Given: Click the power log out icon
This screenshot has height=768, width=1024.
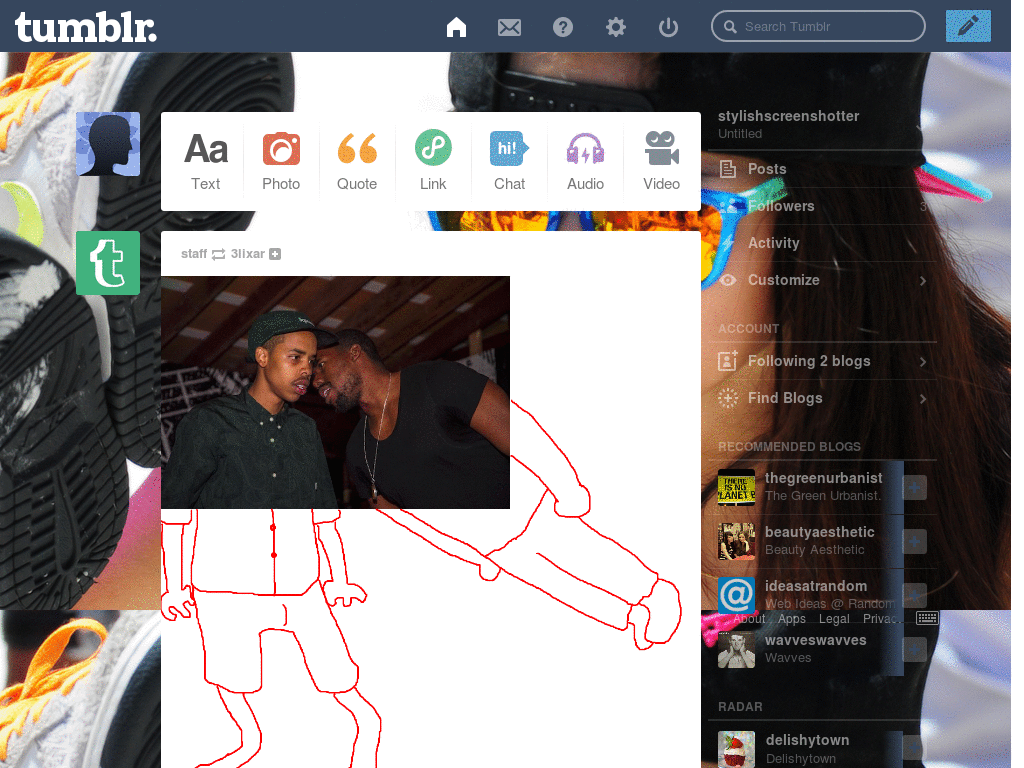Looking at the screenshot, I should [668, 27].
